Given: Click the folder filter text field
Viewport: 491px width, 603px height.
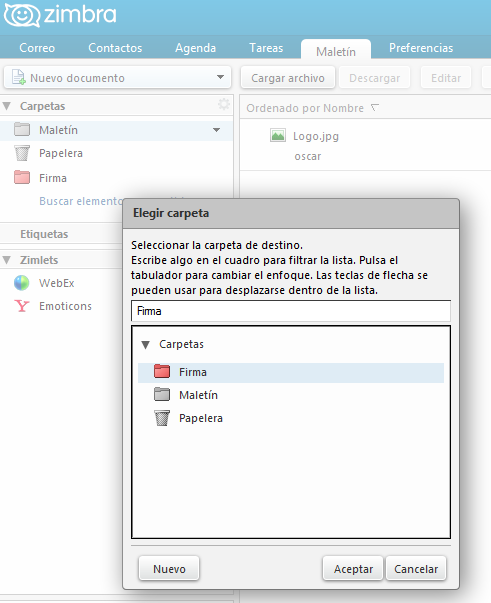Looking at the screenshot, I should click(x=291, y=311).
